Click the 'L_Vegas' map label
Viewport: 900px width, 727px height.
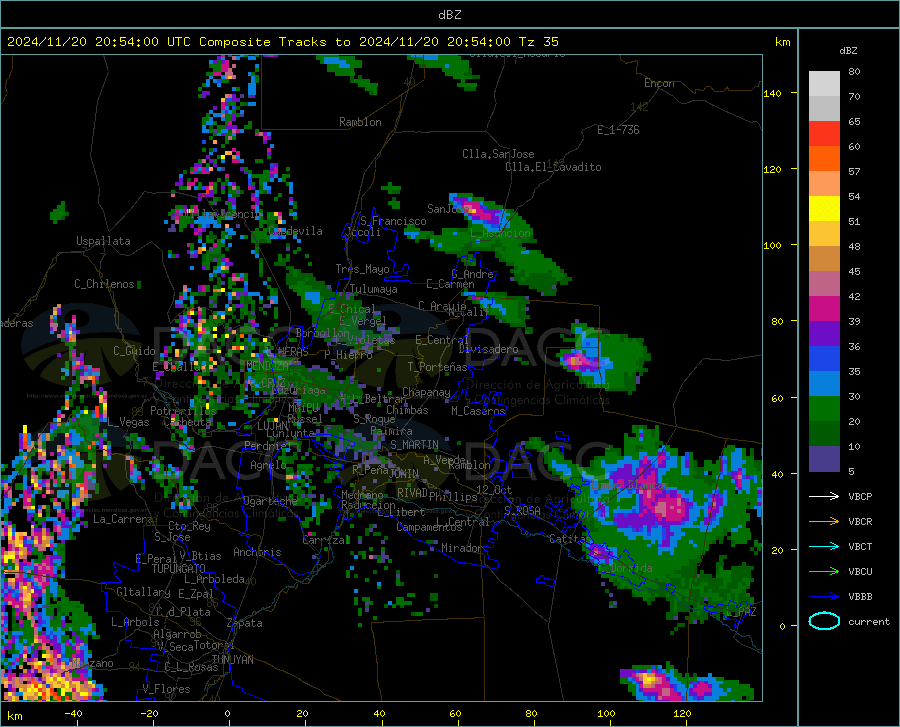pyautogui.click(x=128, y=422)
